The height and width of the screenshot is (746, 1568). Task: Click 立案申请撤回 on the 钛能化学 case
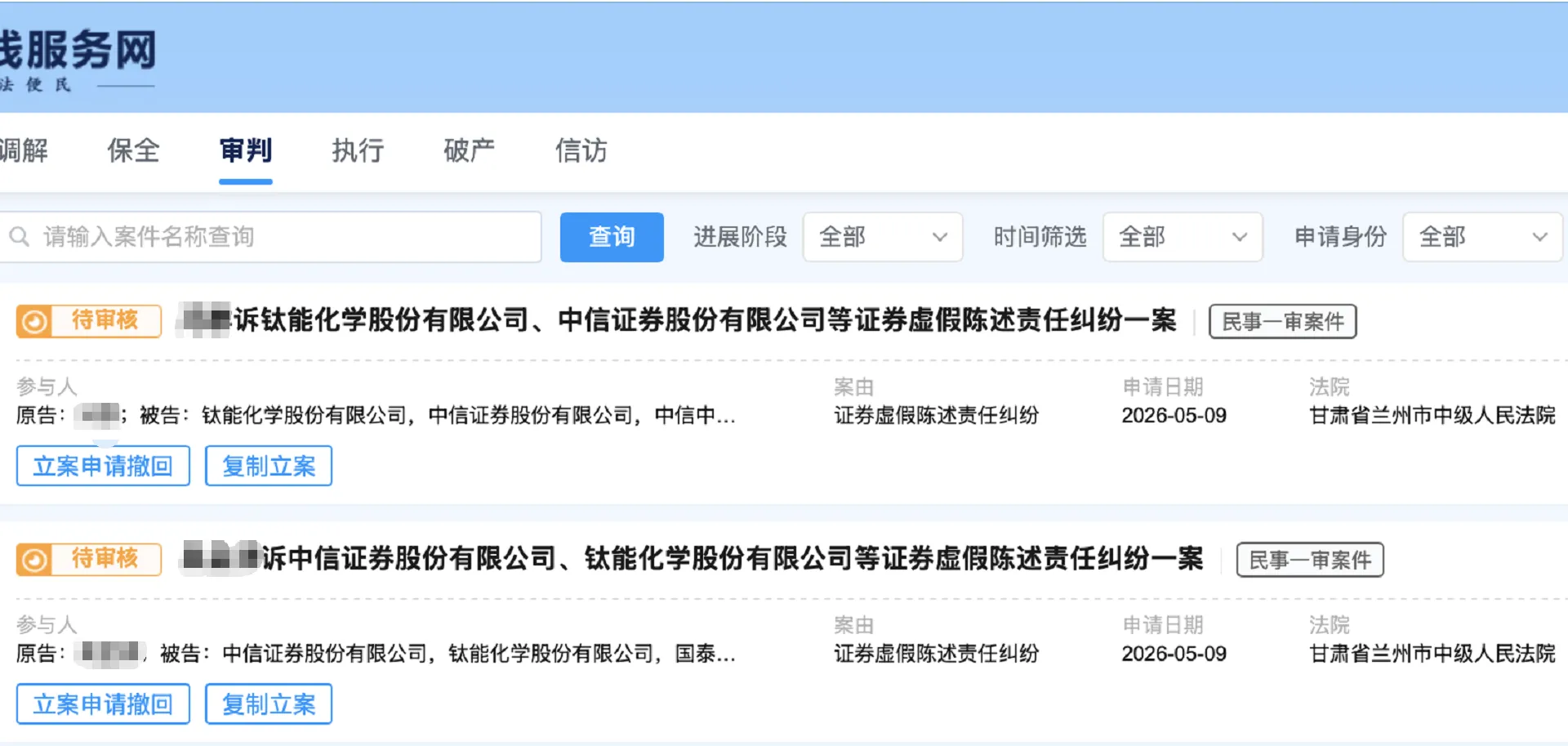[103, 466]
